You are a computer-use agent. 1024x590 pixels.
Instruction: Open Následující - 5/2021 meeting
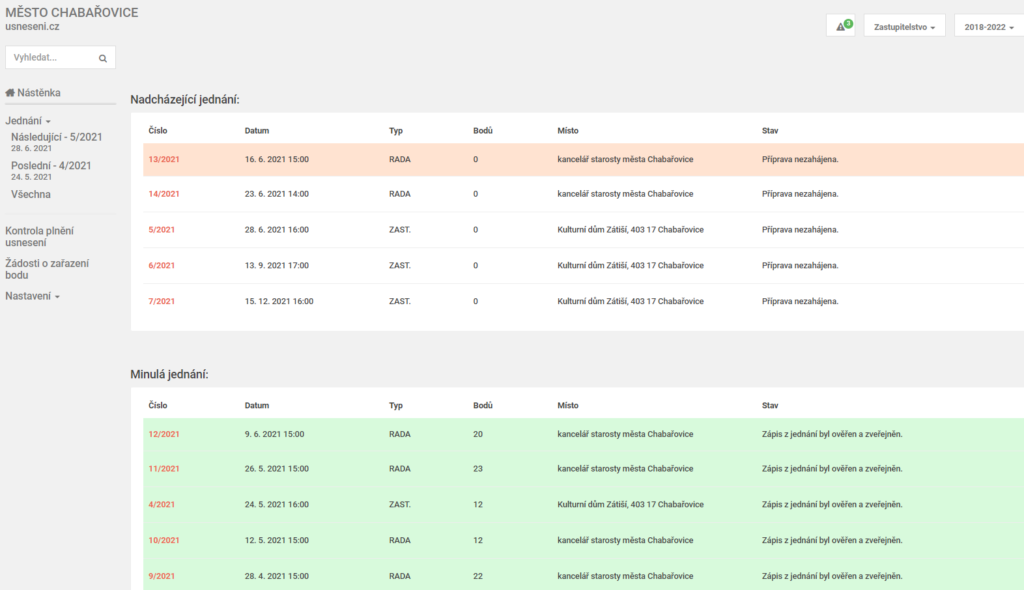click(56, 137)
